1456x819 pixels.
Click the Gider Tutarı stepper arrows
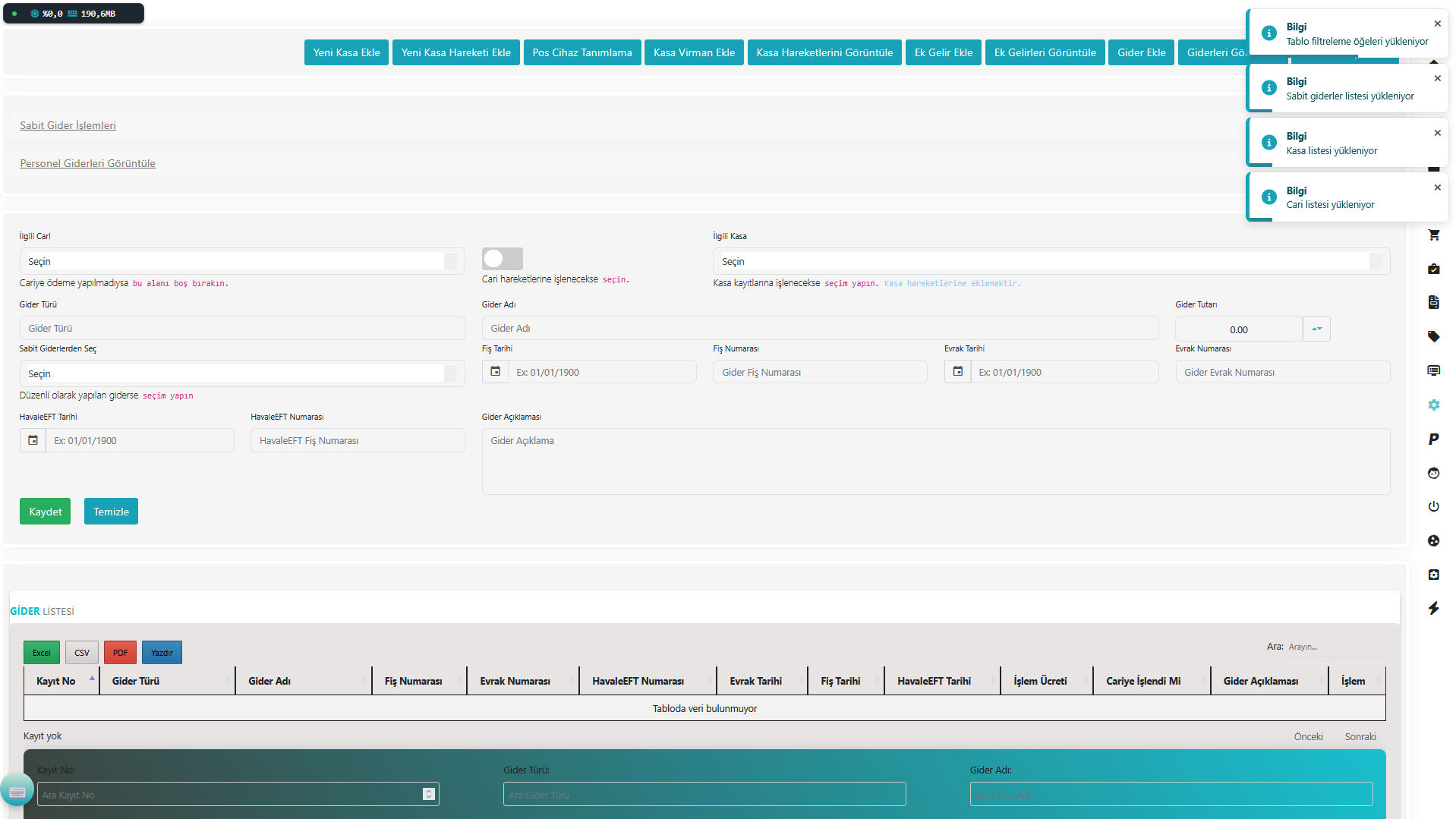coord(1316,329)
